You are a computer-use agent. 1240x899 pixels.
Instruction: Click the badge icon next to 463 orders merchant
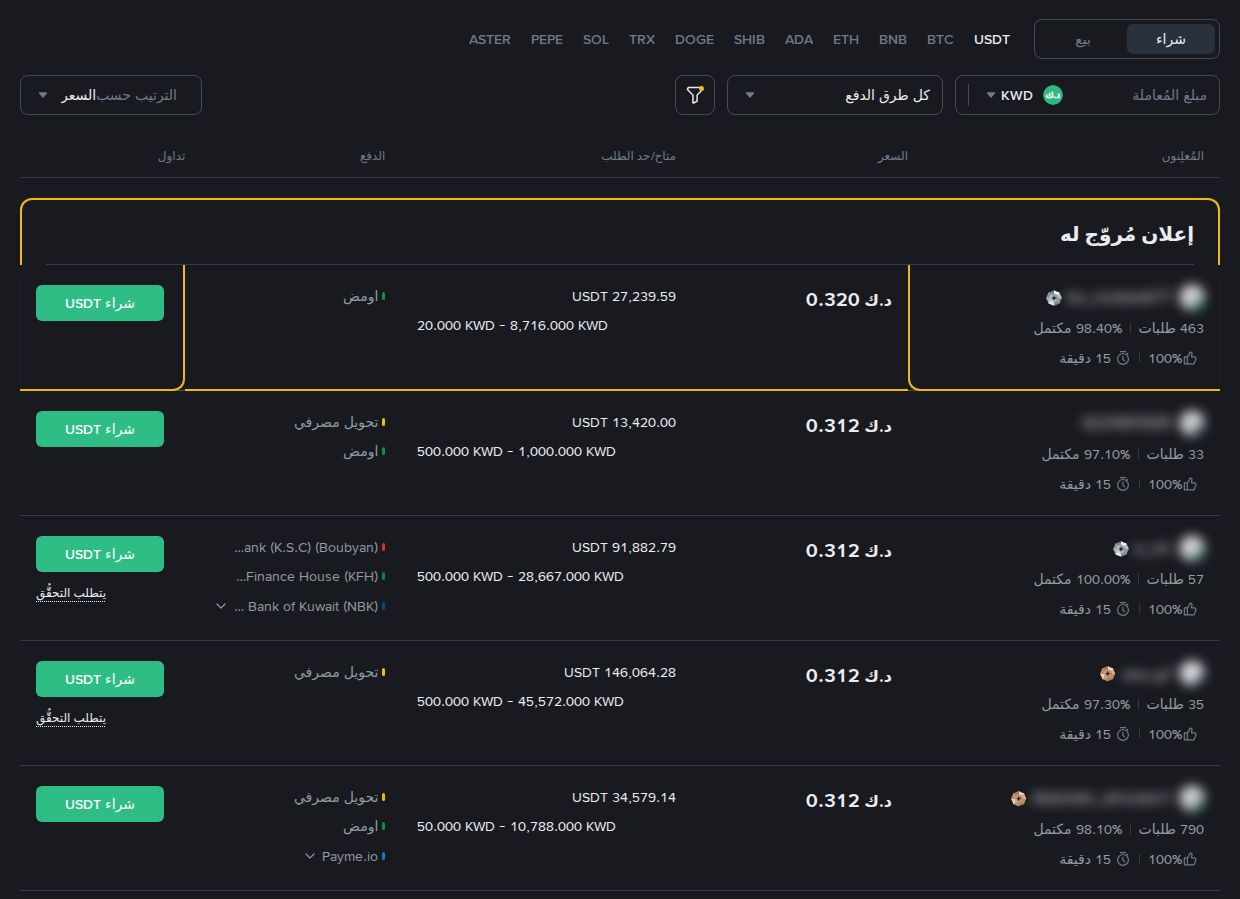(1053, 297)
